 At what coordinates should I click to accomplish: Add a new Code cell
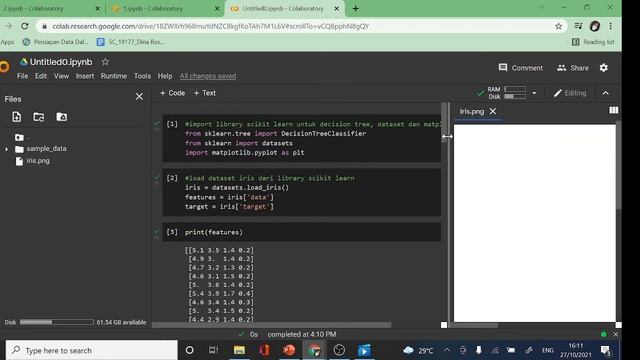[x=172, y=93]
